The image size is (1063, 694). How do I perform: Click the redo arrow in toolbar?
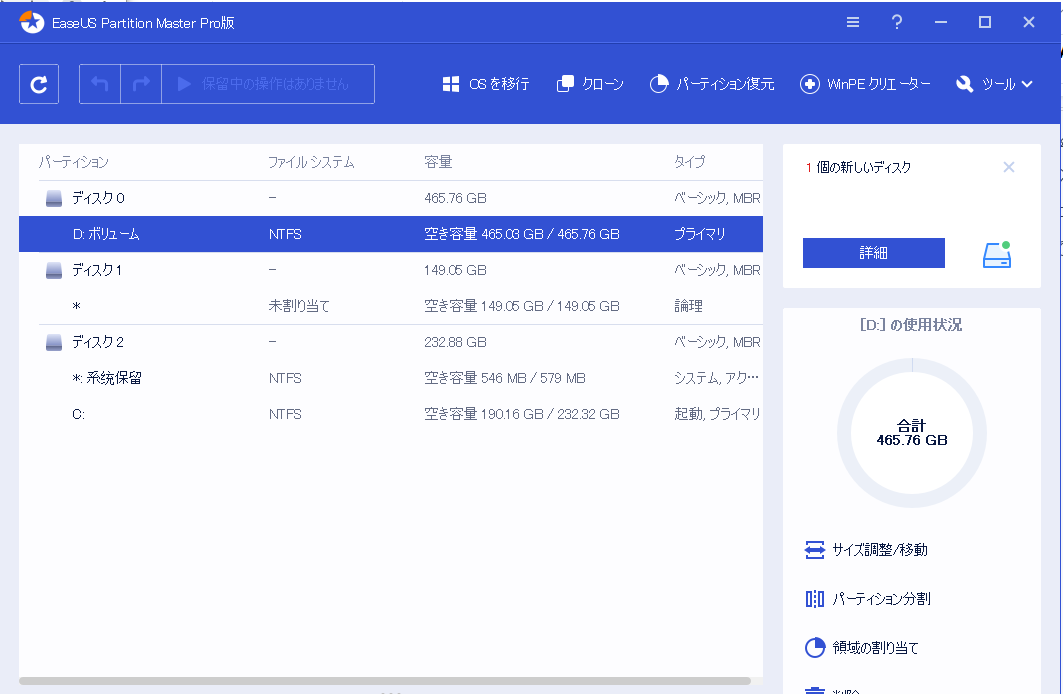coord(142,85)
